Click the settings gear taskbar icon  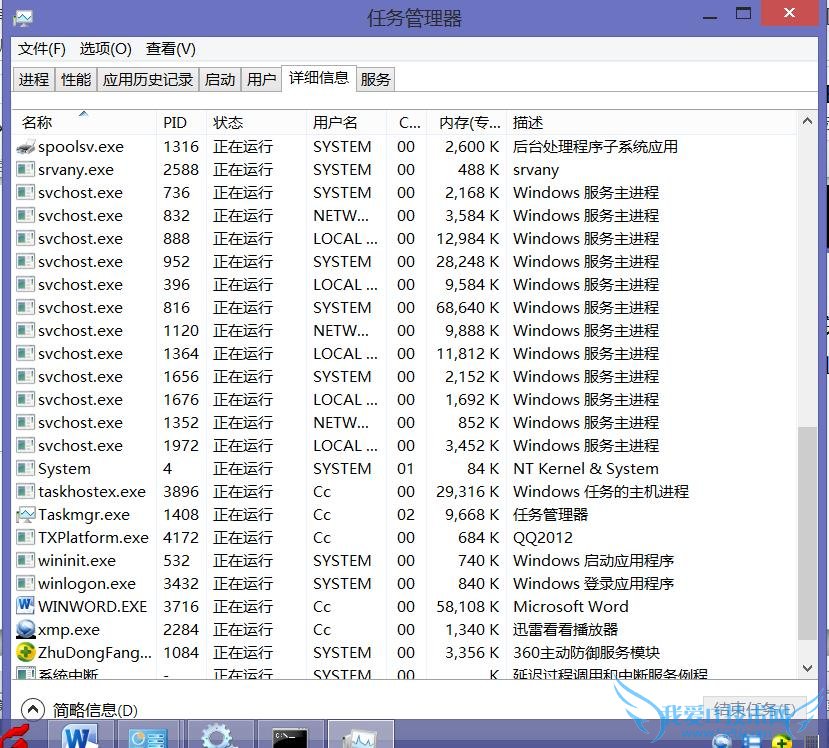click(x=218, y=737)
